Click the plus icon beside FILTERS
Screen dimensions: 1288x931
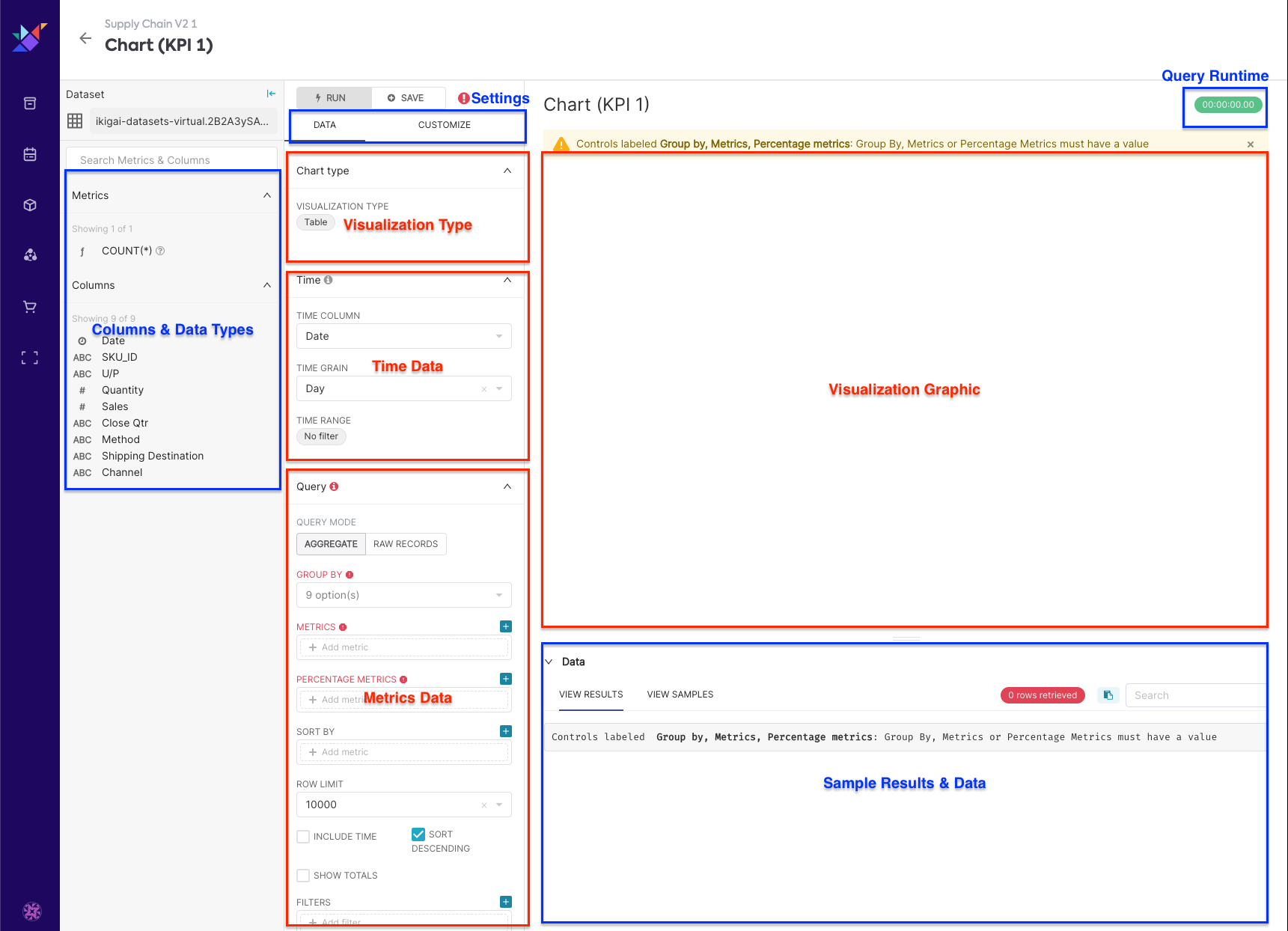(x=506, y=902)
